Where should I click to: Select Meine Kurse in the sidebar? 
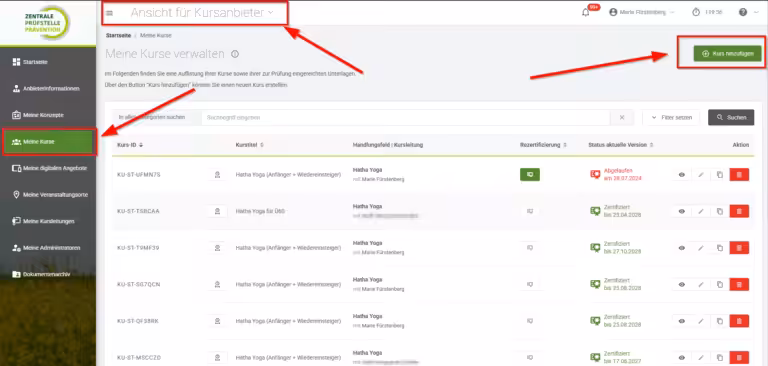pyautogui.click(x=48, y=142)
